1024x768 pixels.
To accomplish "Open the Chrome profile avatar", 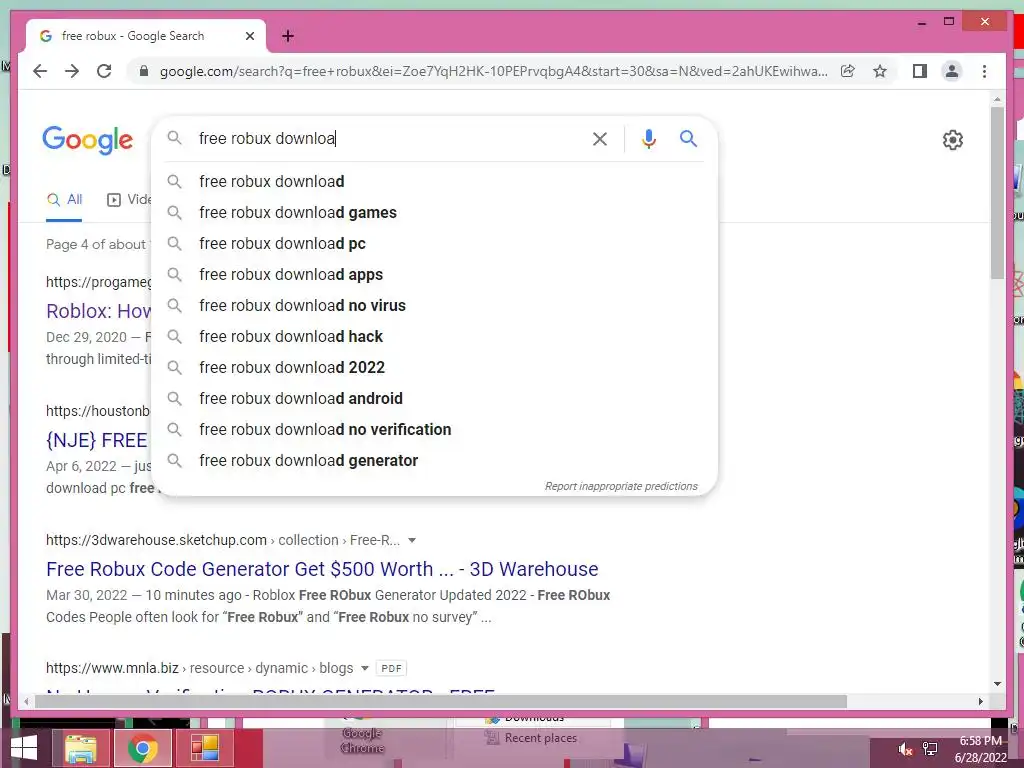I will coord(952,71).
